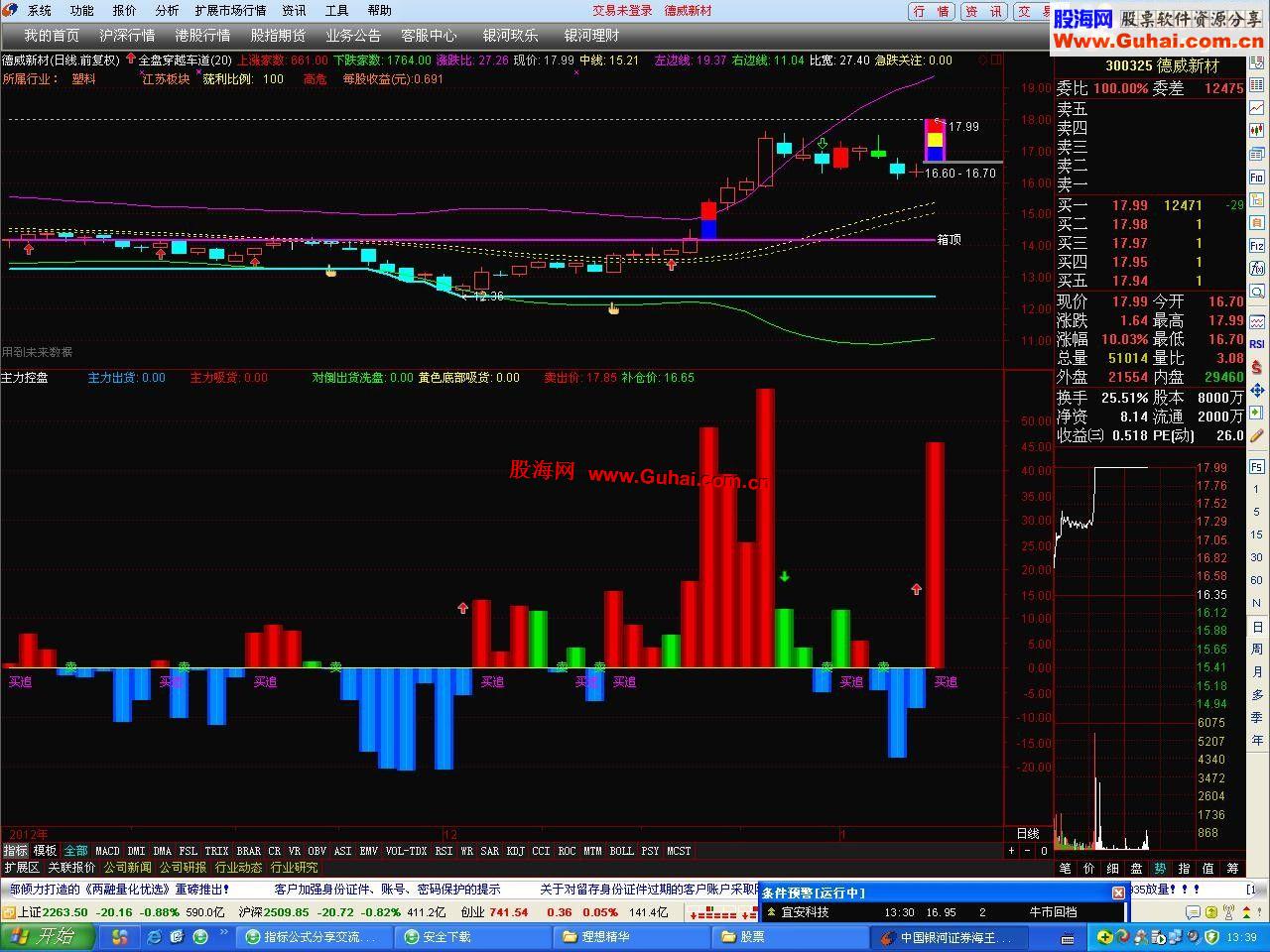Go to 我的首页 page

point(52,35)
